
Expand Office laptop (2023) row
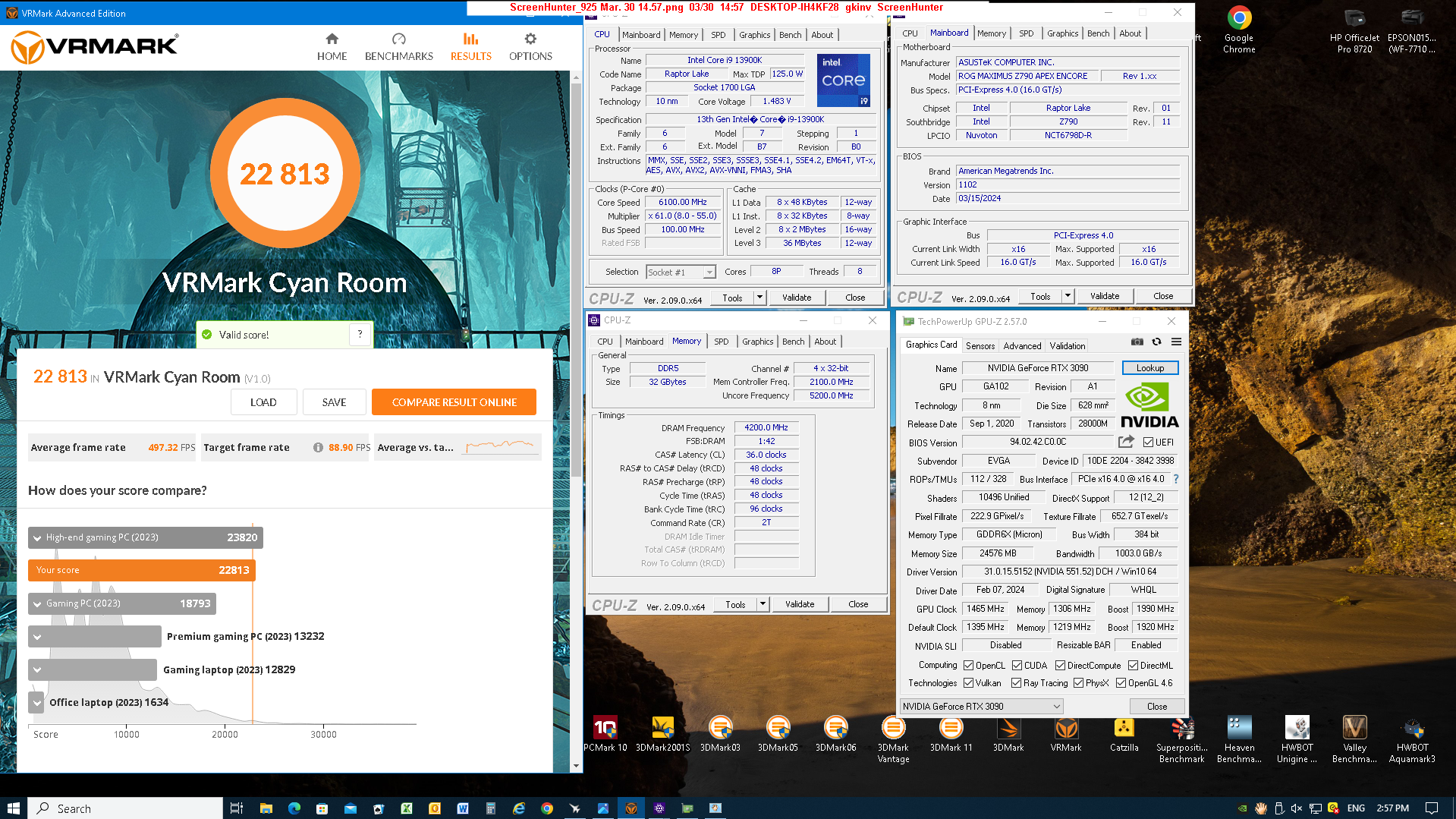(x=36, y=703)
